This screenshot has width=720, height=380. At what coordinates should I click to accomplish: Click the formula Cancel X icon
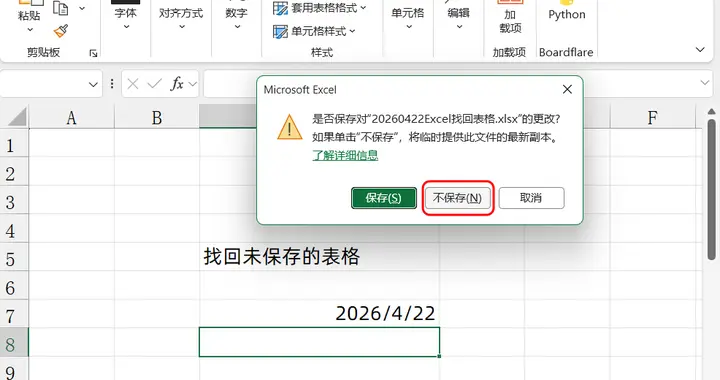(x=133, y=84)
